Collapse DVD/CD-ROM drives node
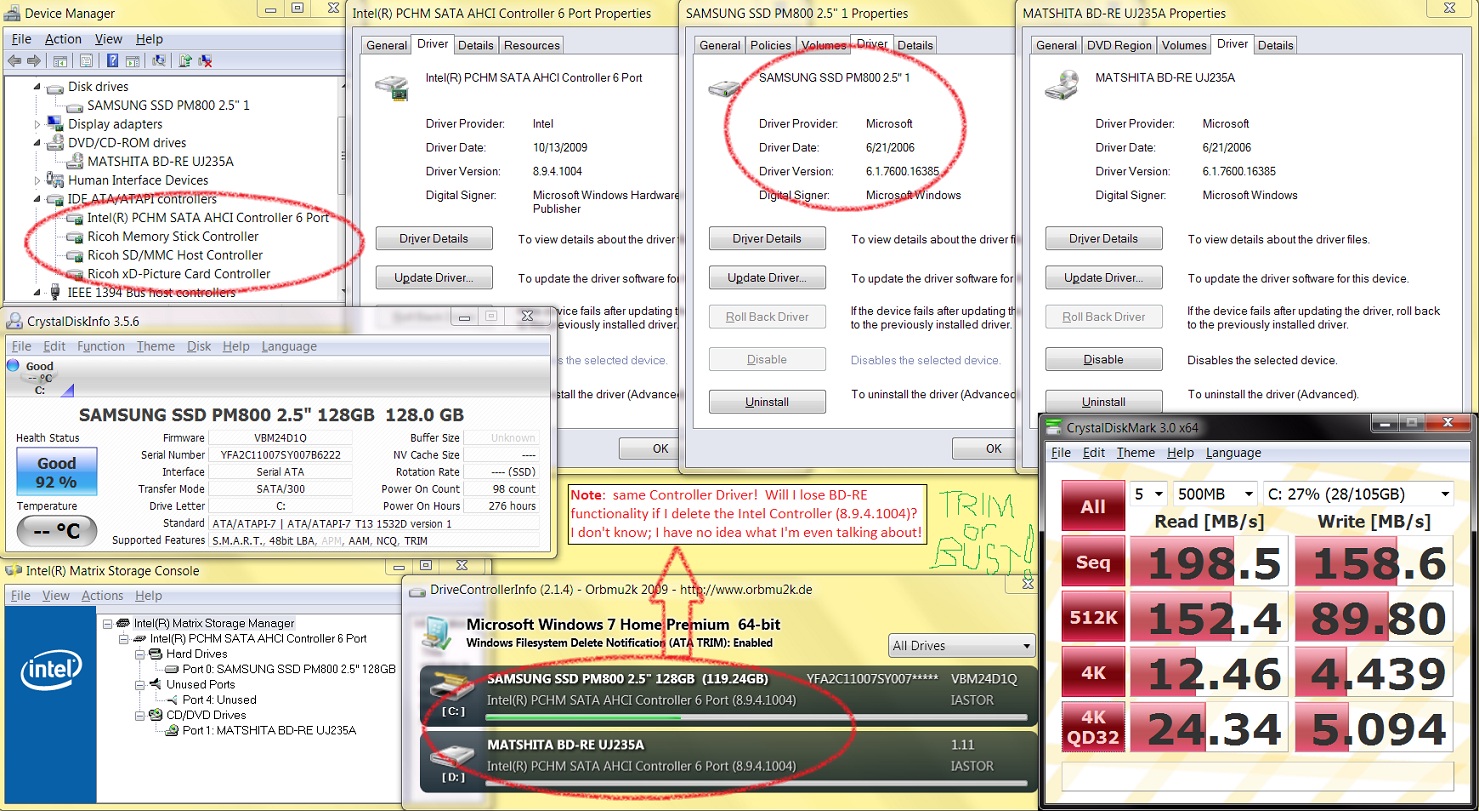Screen dimensions: 1479x811 click(x=38, y=143)
